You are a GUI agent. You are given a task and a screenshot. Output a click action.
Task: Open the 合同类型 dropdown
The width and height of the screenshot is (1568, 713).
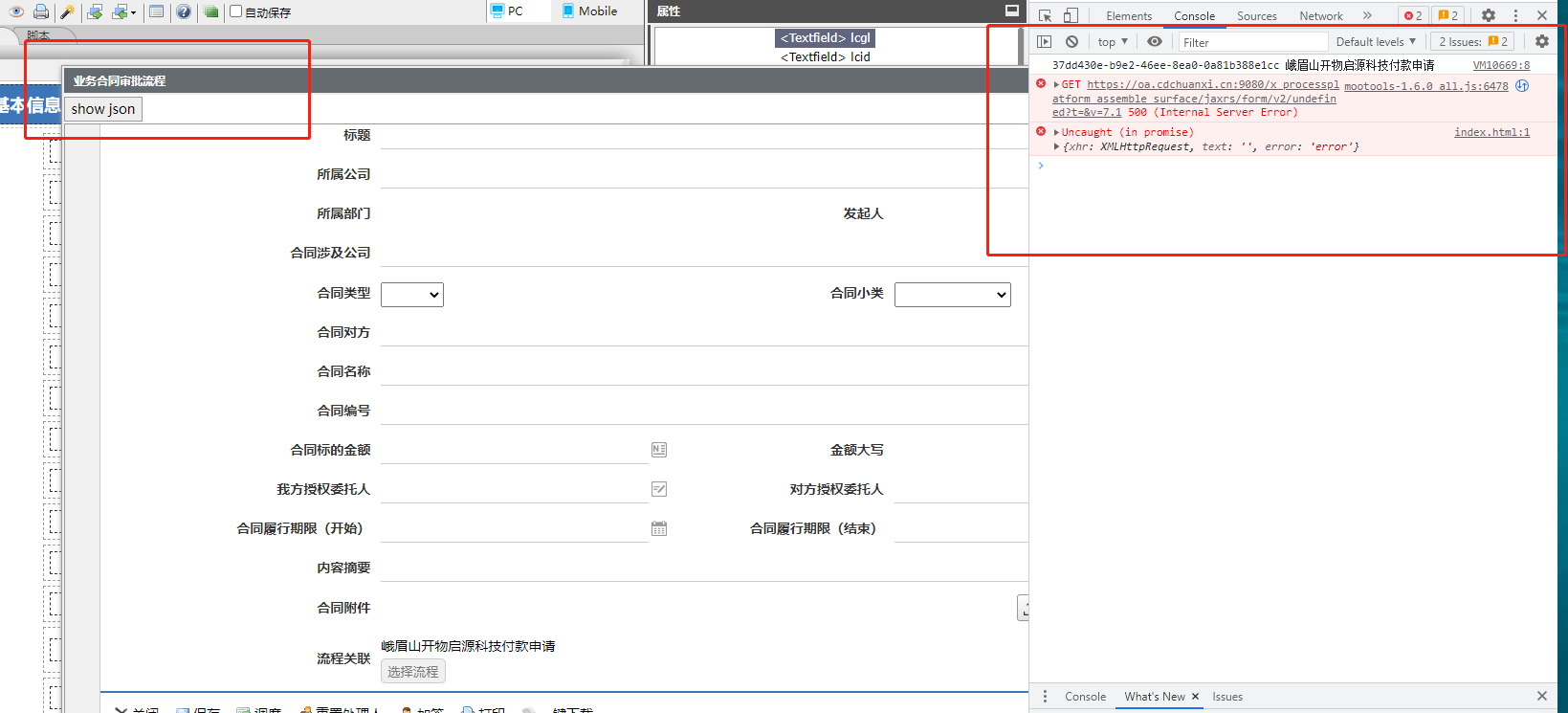click(412, 295)
